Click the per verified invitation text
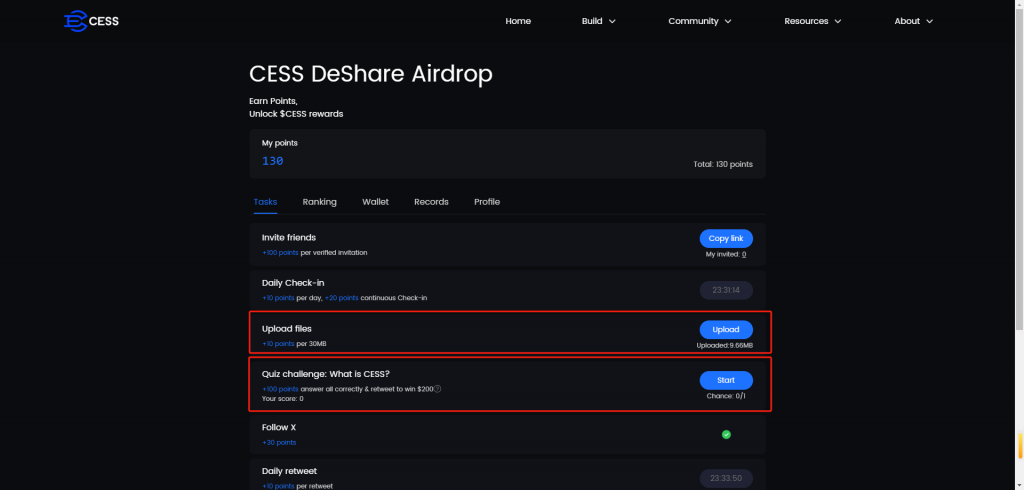Viewport: 1024px width, 490px height. 334,252
